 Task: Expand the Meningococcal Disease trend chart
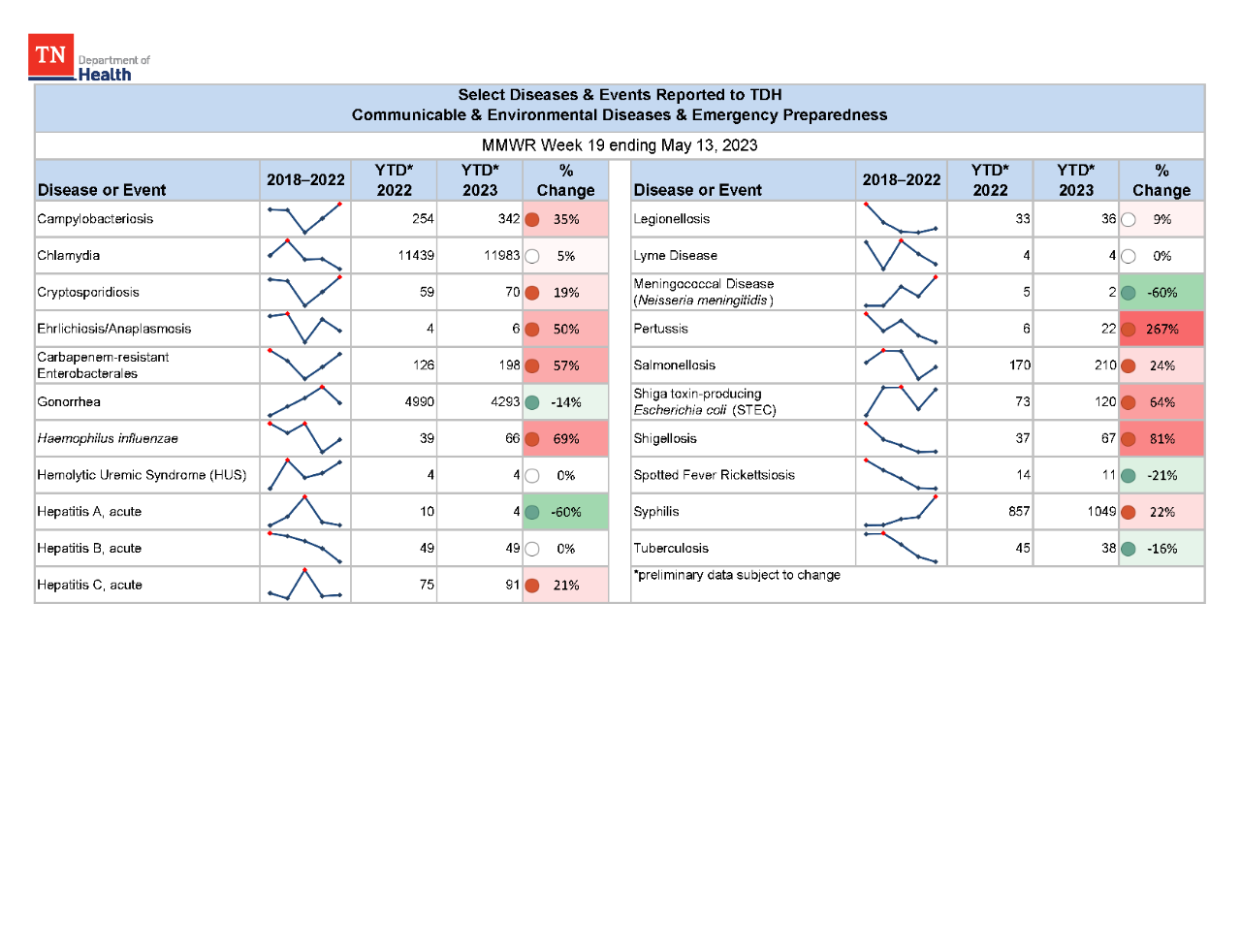point(901,292)
